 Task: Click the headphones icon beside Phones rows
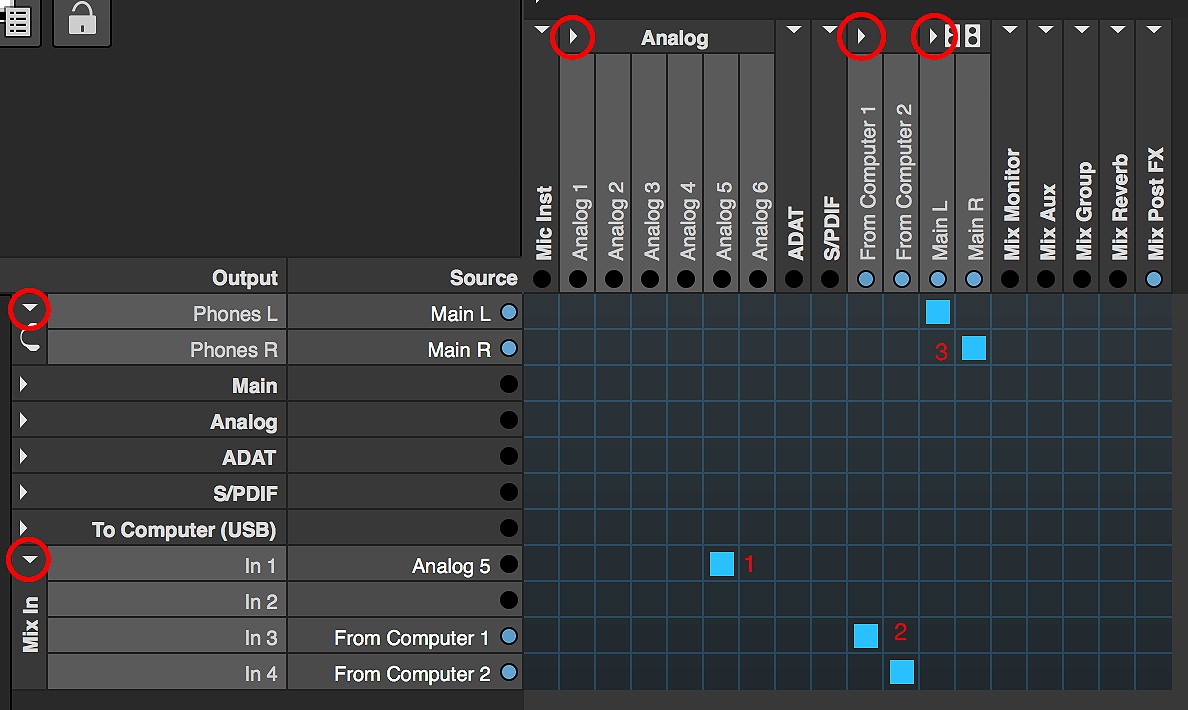pos(30,340)
